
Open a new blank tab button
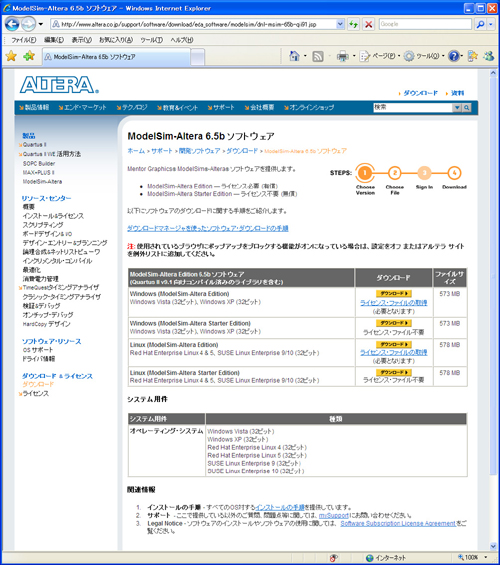point(197,57)
